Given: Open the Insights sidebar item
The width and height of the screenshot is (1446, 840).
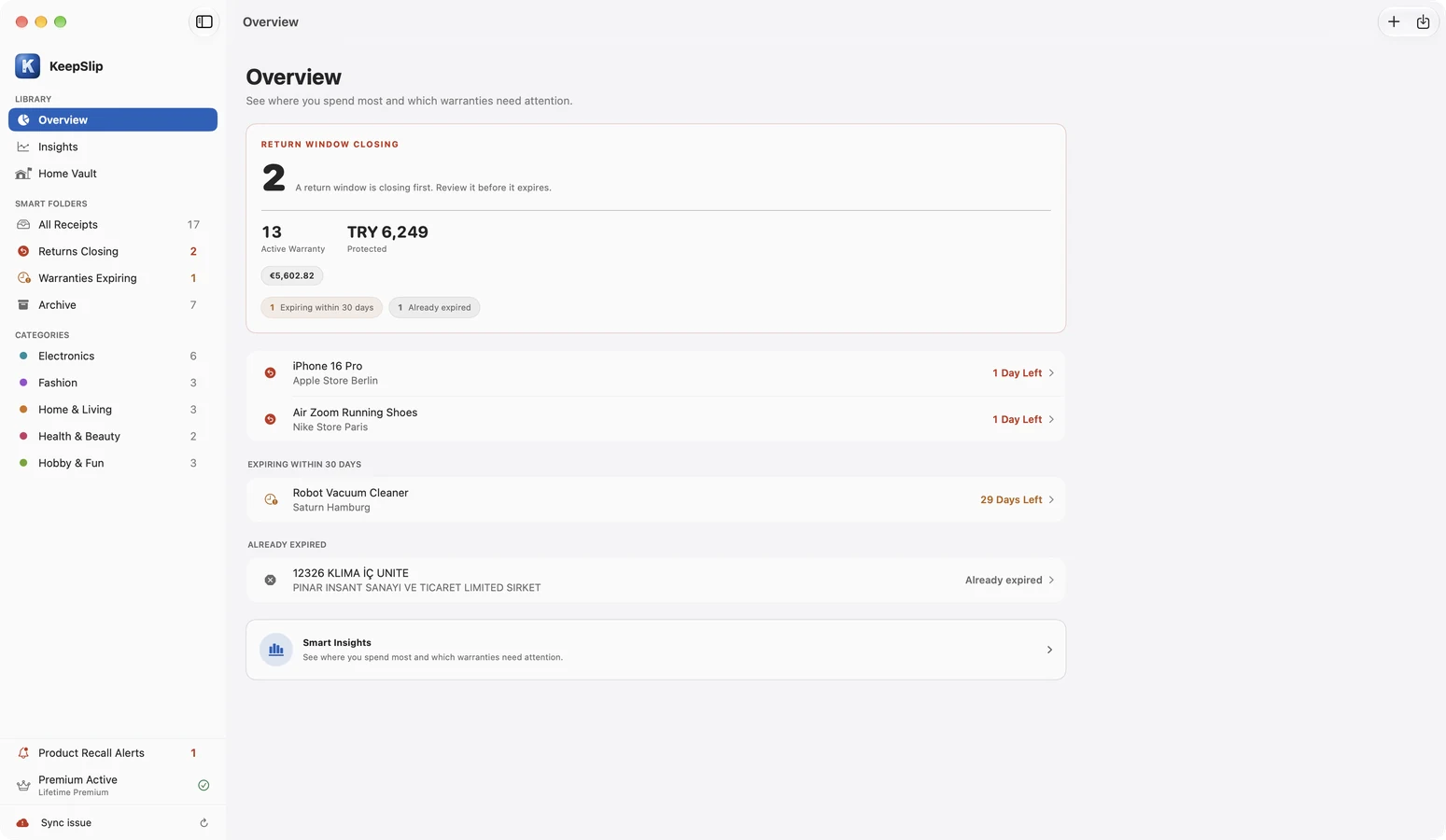Looking at the screenshot, I should [113, 147].
